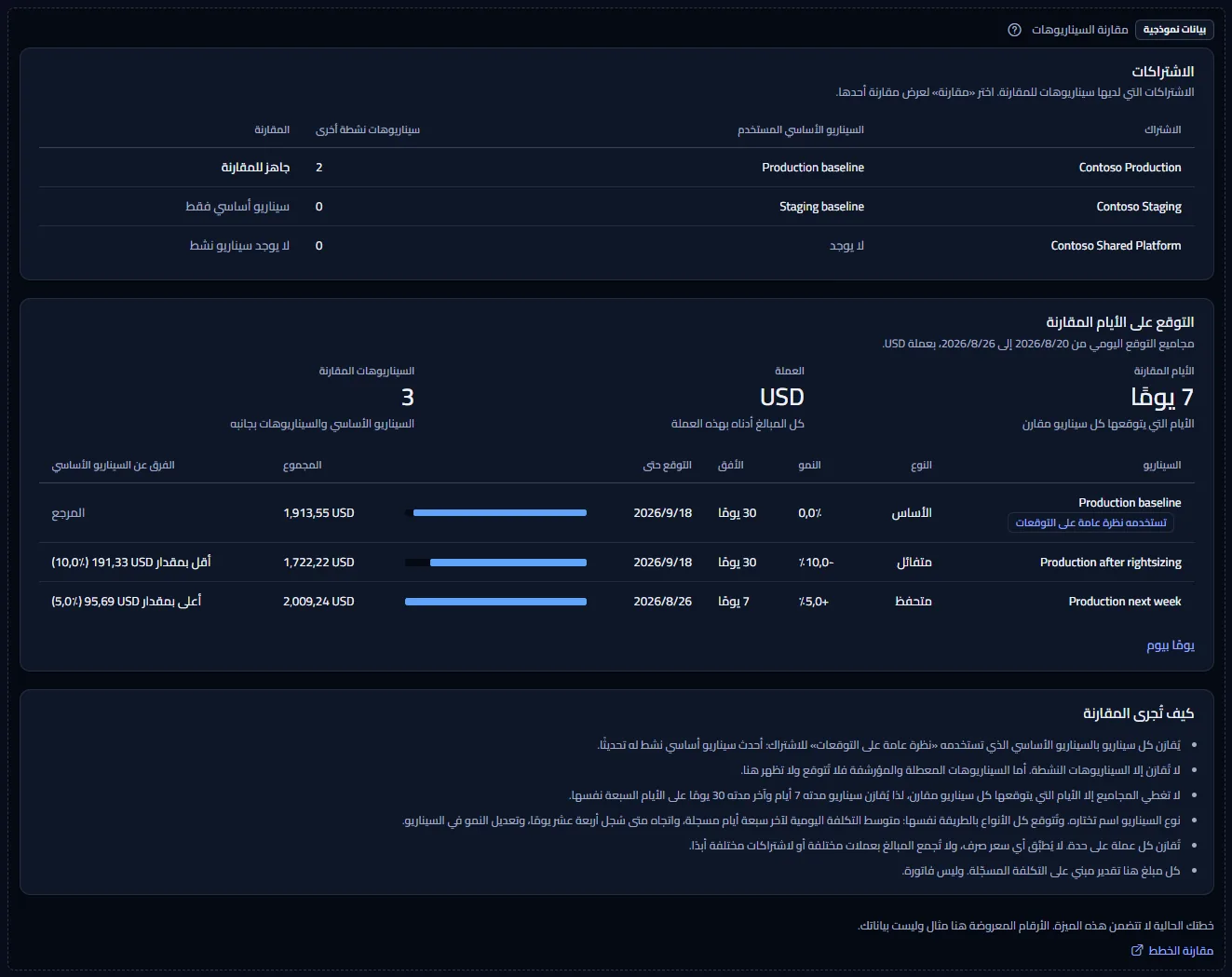Open the يومًا بيوم link
The height and width of the screenshot is (977, 1232).
click(1171, 645)
